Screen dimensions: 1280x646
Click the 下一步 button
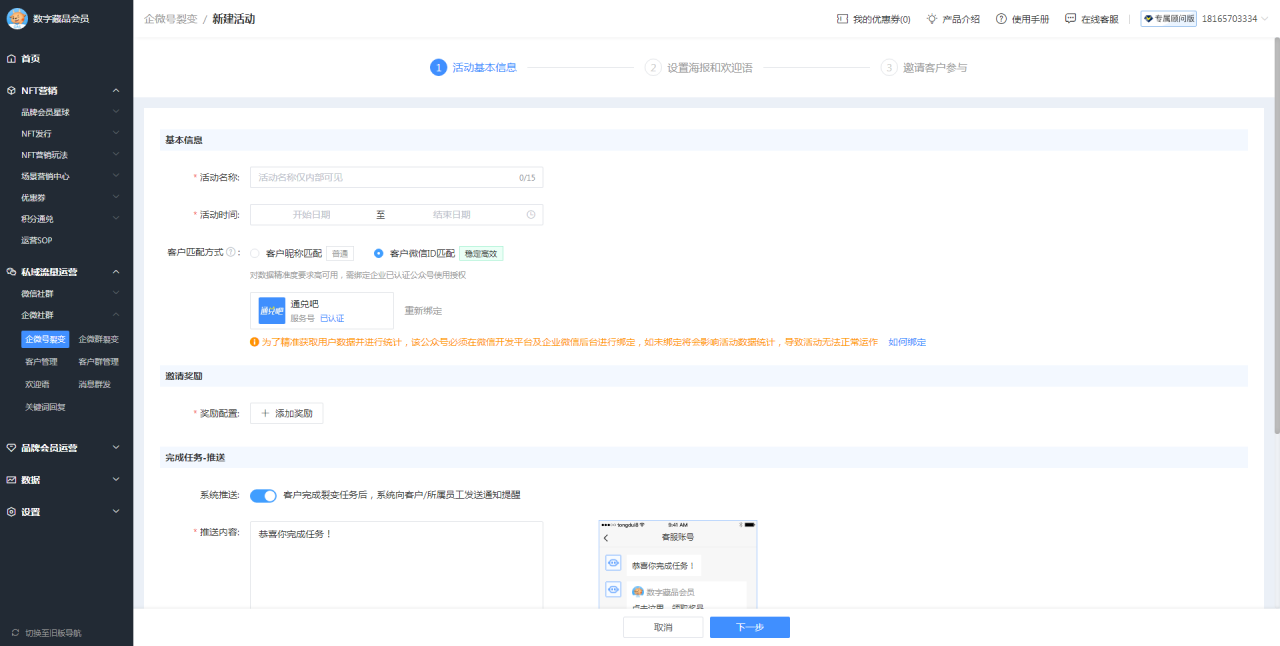pos(749,627)
